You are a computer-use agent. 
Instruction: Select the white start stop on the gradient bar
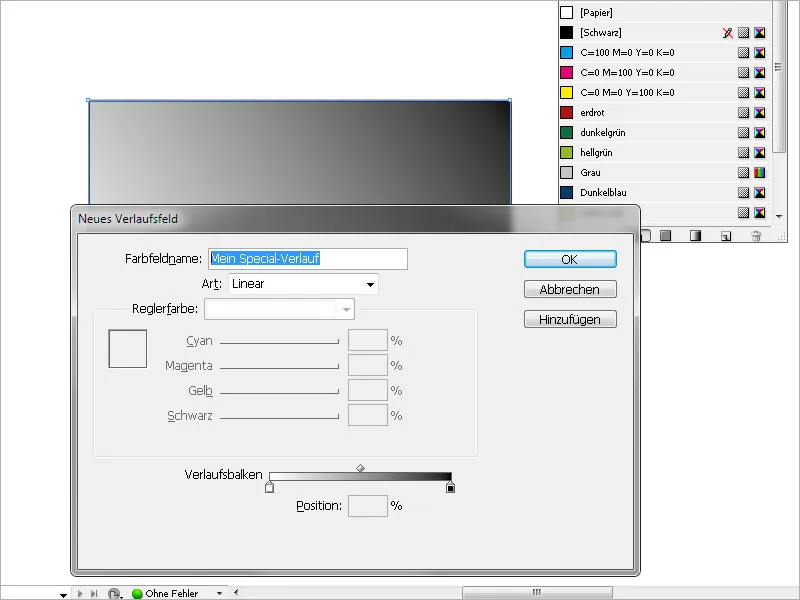[269, 488]
